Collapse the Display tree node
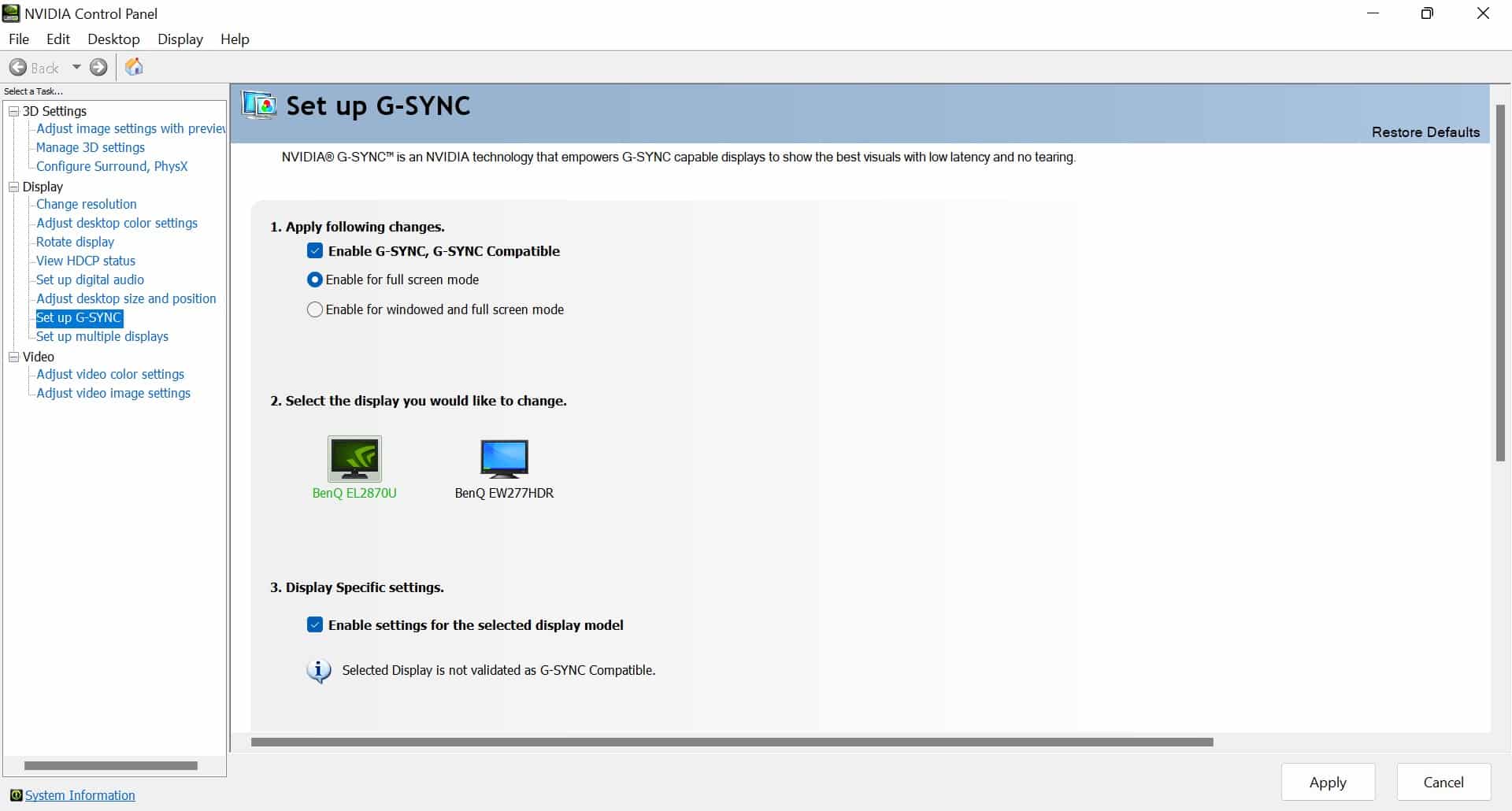This screenshot has height=811, width=1512. 13,187
